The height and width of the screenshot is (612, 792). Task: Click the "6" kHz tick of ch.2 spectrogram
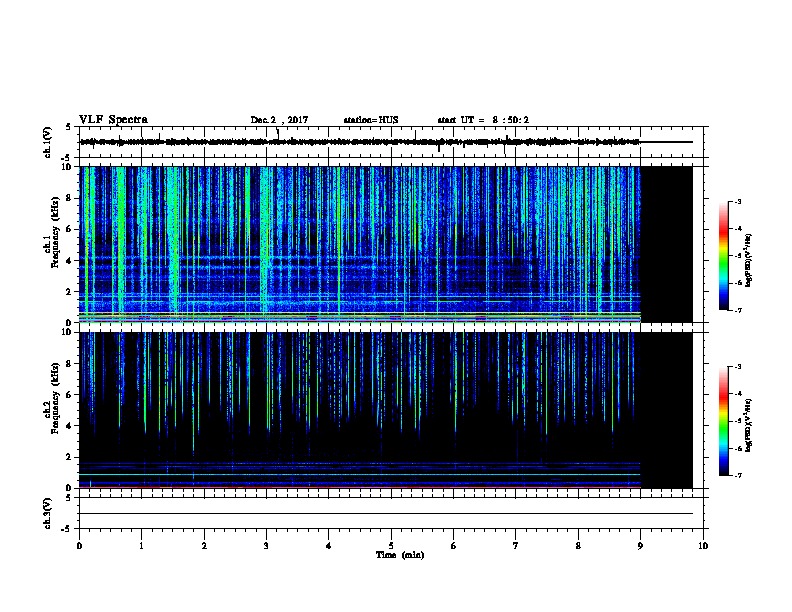(x=69, y=395)
